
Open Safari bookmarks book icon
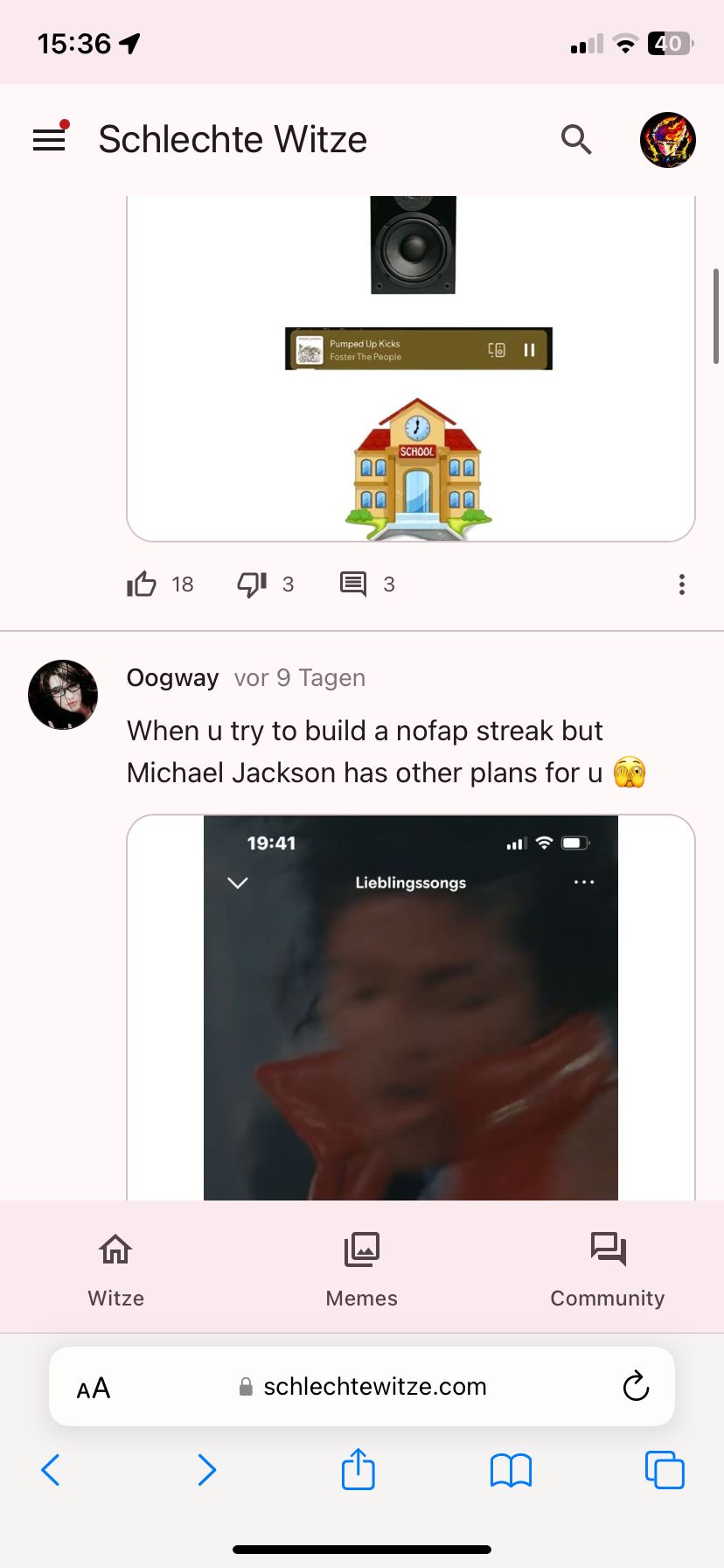(x=512, y=1470)
